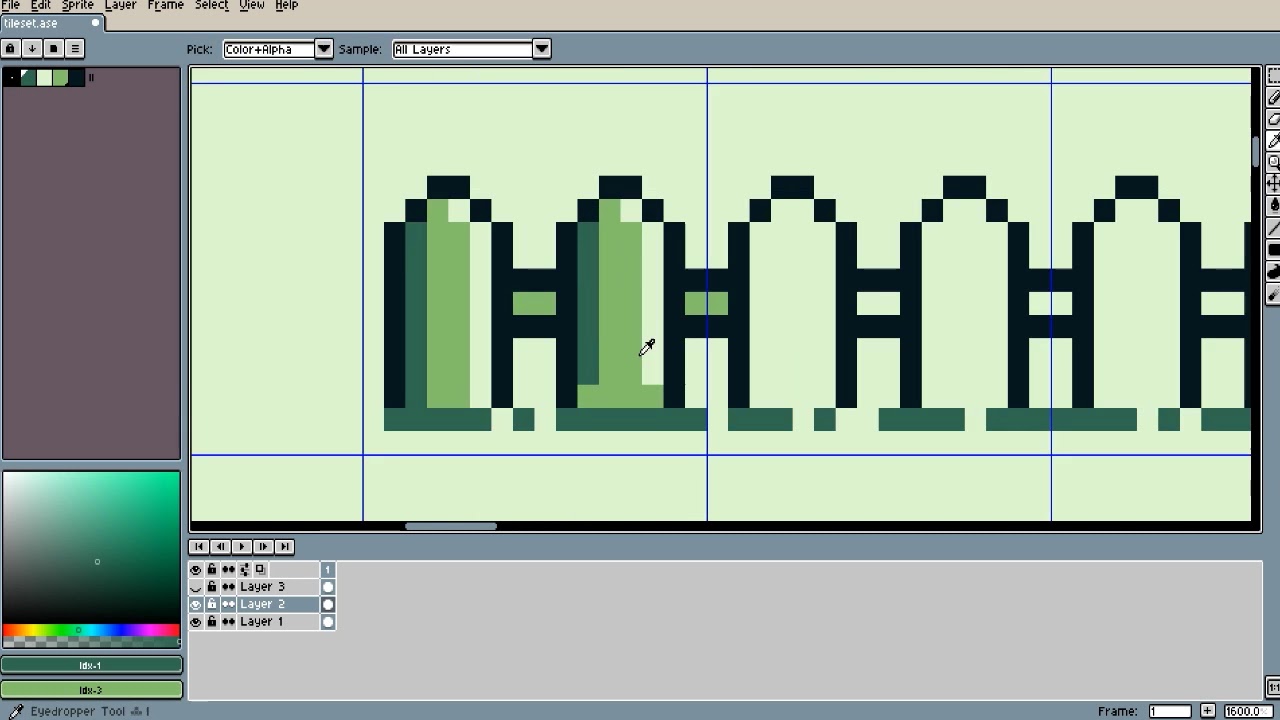Toggle continuous cels on Layer 2
This screenshot has height=720, width=1280.
228,604
